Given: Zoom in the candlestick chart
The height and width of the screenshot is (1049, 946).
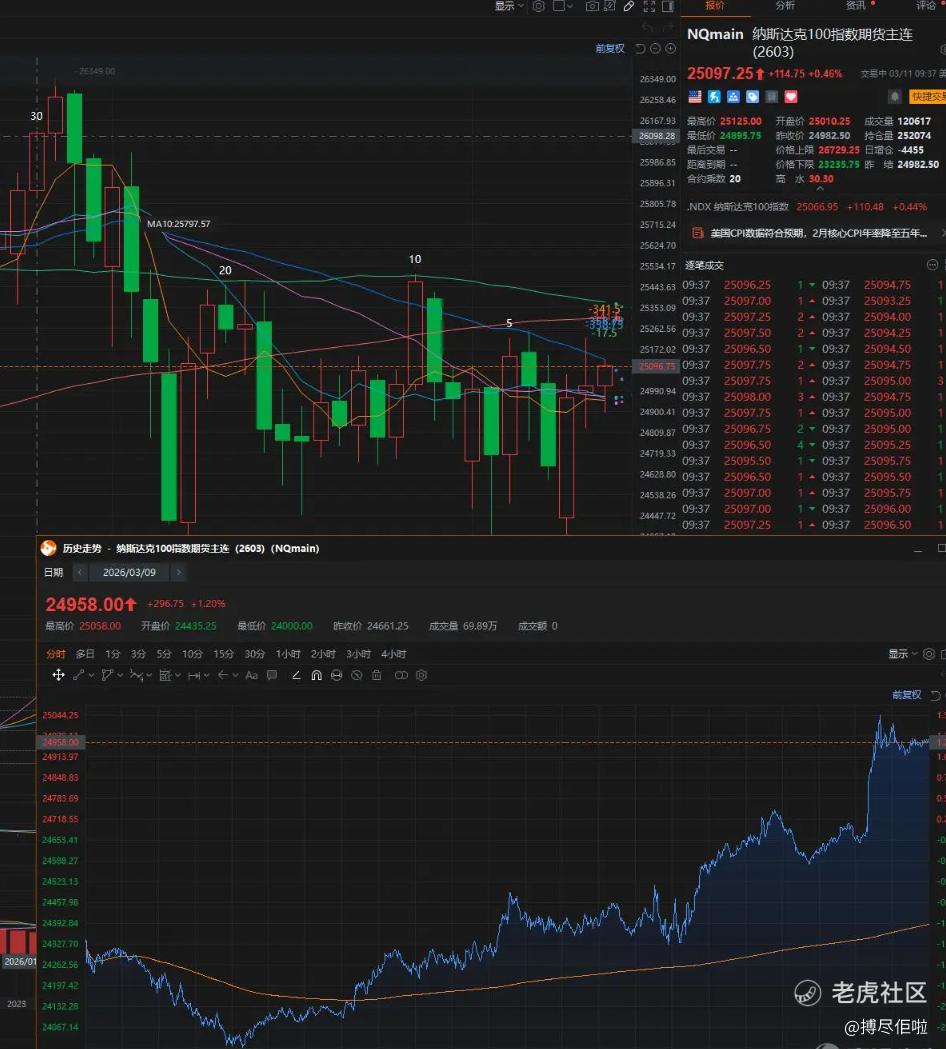Looking at the screenshot, I should 670,48.
